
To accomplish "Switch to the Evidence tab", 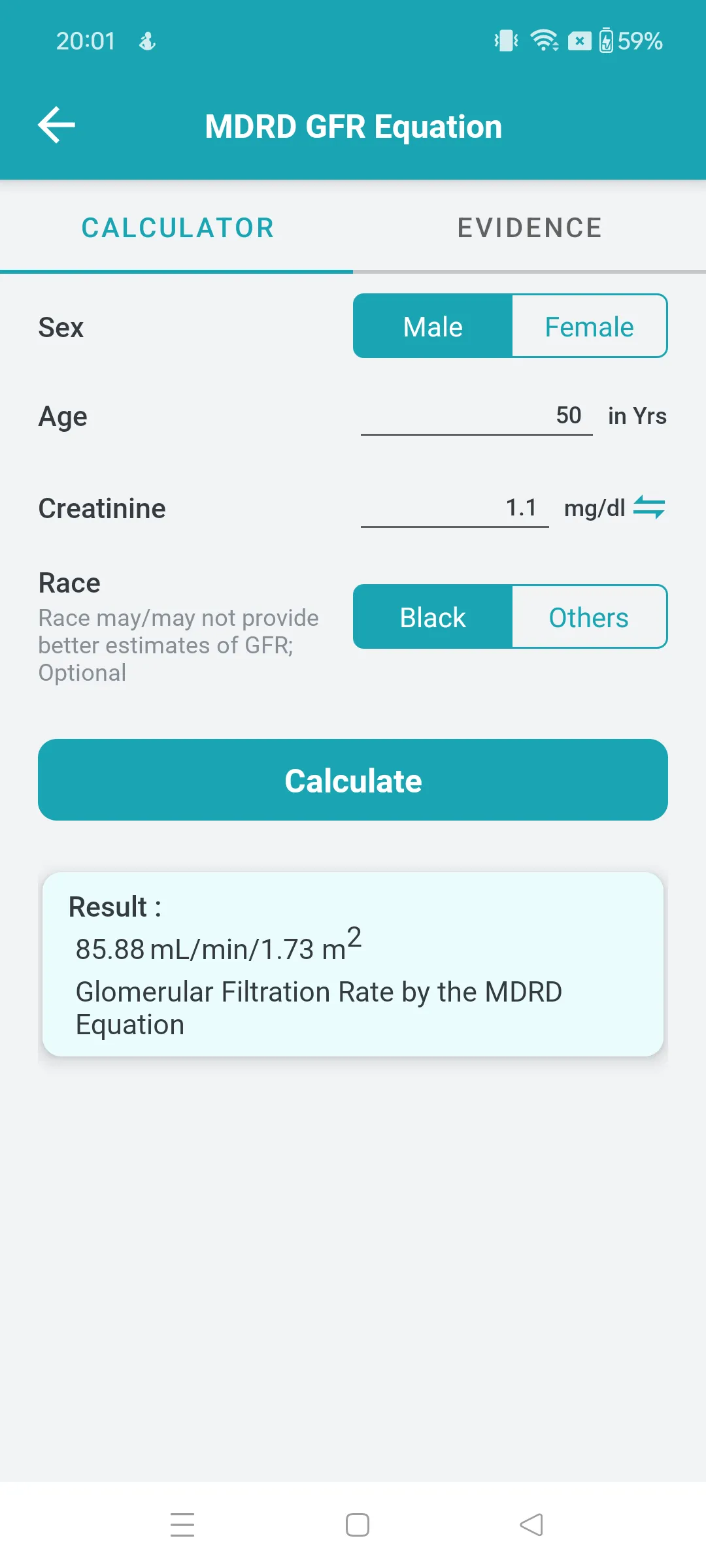I will (x=529, y=228).
